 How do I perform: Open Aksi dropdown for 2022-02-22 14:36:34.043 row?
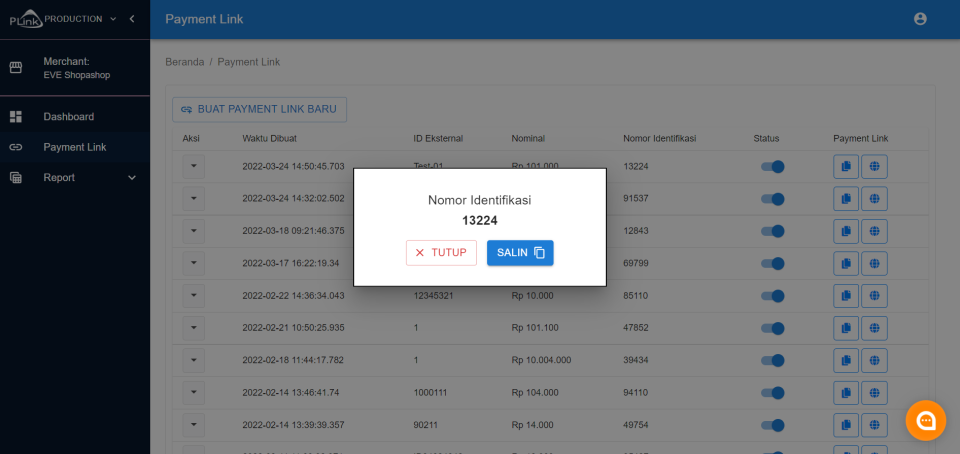click(x=193, y=296)
